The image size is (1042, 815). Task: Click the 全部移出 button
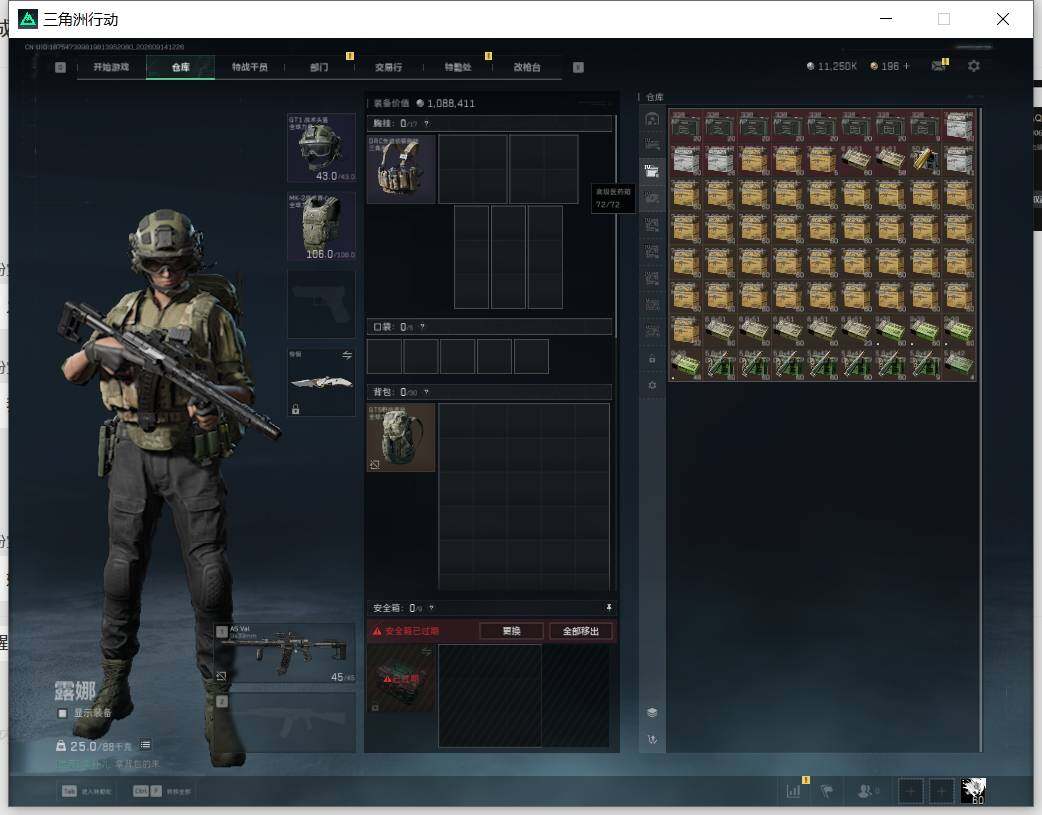point(581,631)
